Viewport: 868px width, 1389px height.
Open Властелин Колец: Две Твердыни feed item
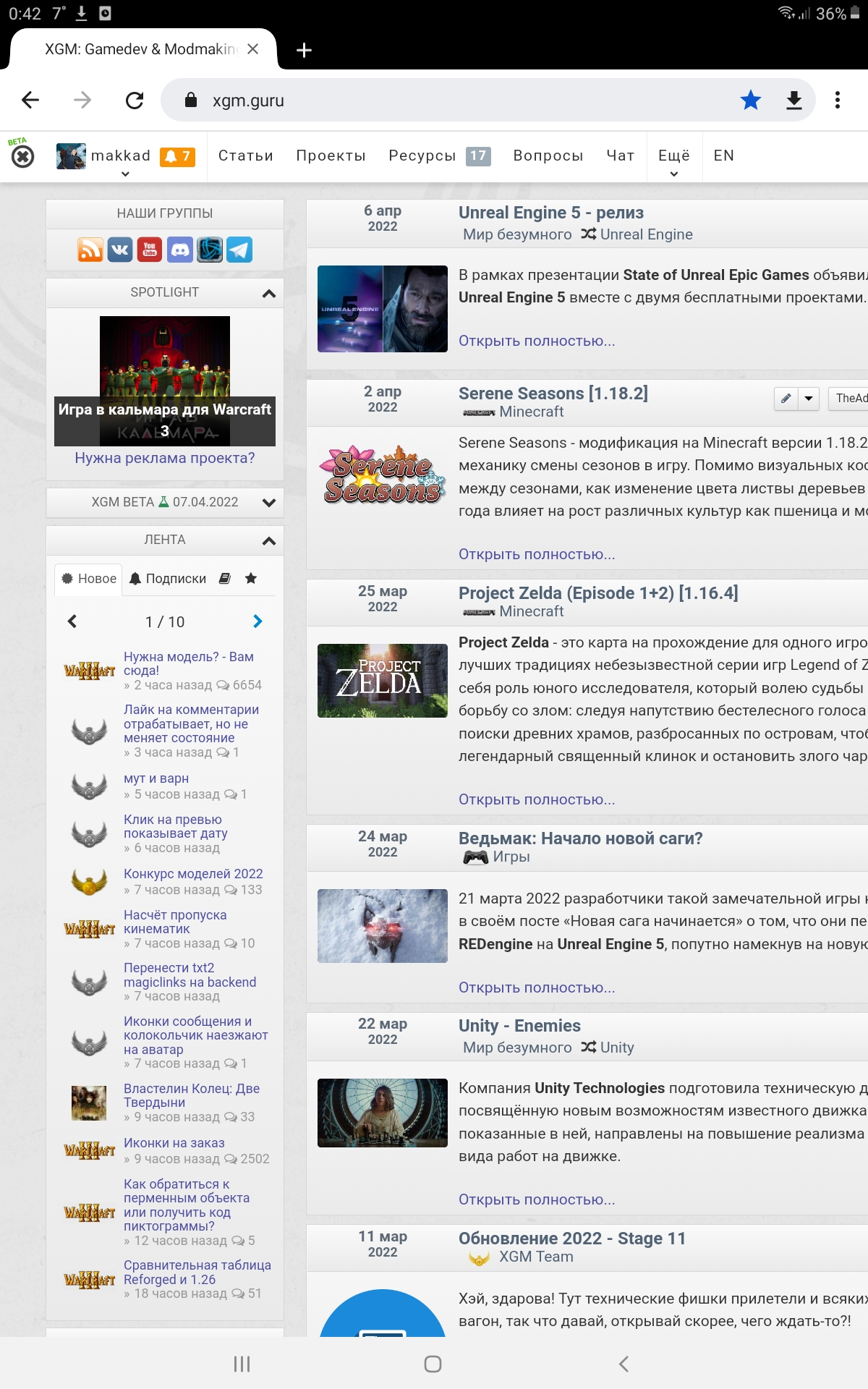click(x=192, y=1095)
